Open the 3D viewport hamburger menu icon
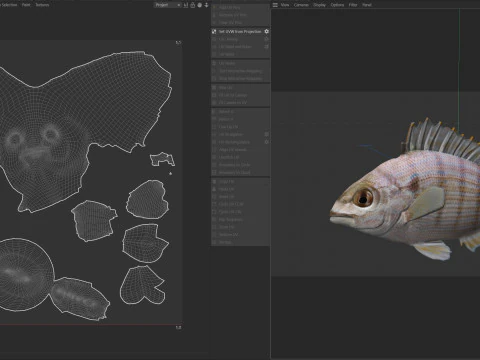Image resolution: width=480 pixels, height=360 pixels. point(275,5)
